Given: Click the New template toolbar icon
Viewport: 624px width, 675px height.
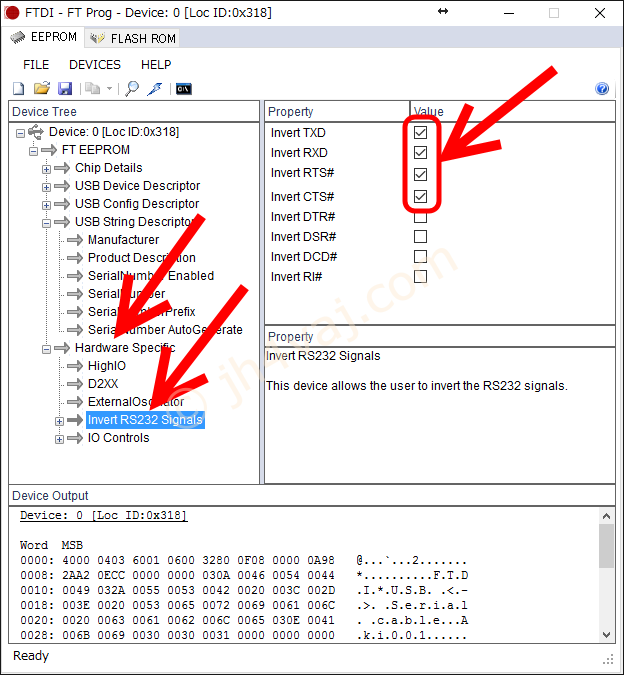Looking at the screenshot, I should [x=19, y=89].
